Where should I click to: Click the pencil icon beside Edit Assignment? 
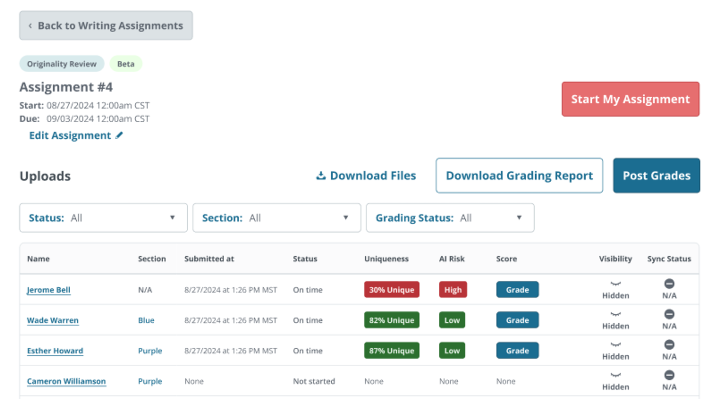coord(119,135)
